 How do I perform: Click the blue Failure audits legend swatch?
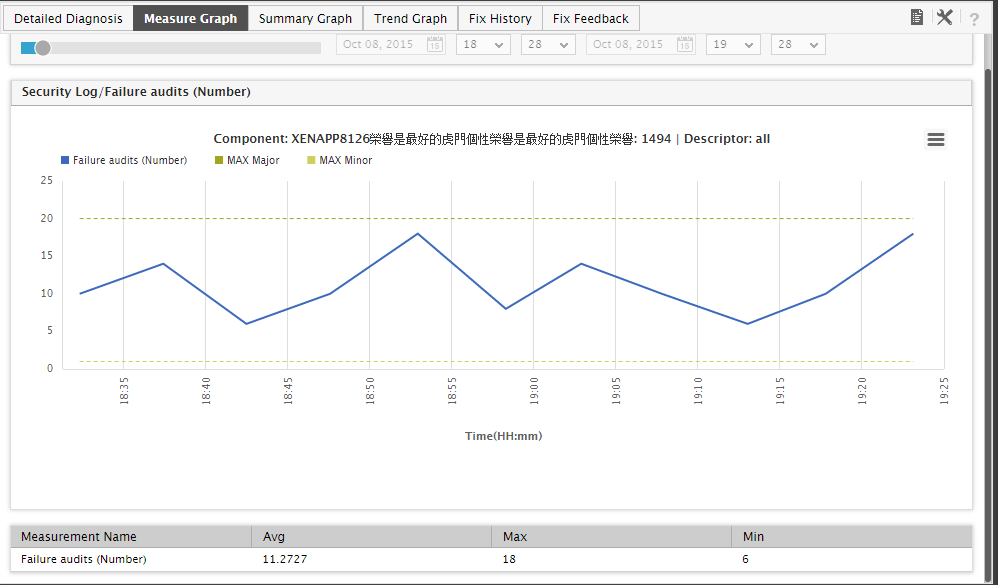tap(65, 160)
